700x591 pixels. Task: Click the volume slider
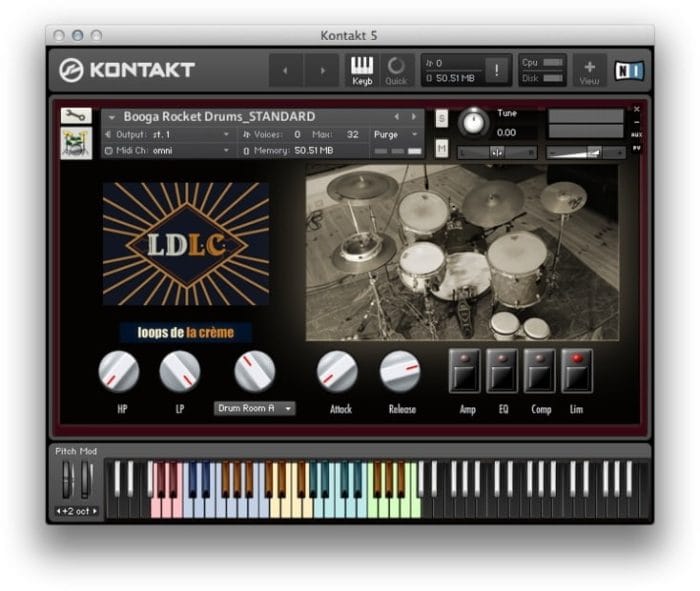coord(586,153)
